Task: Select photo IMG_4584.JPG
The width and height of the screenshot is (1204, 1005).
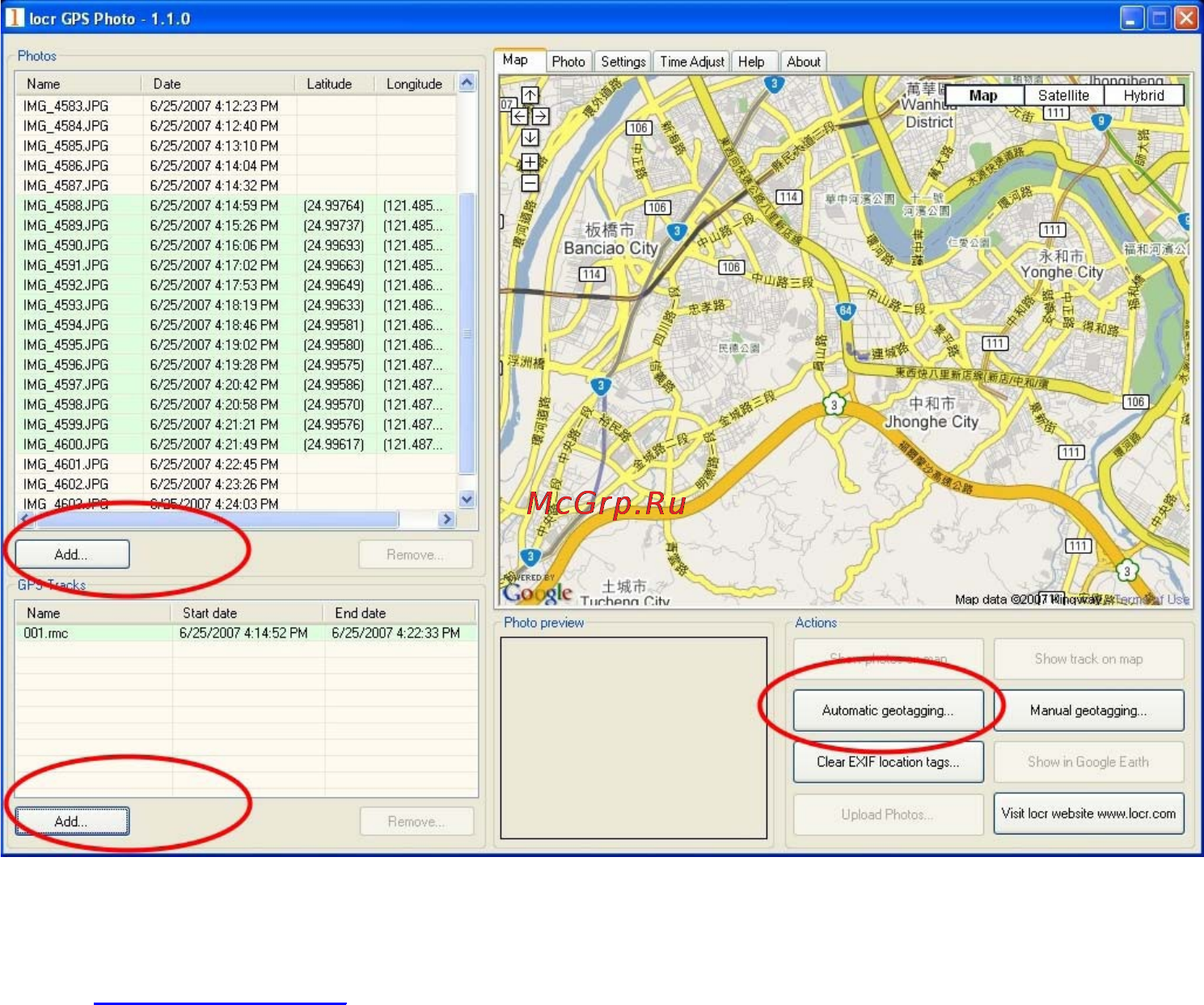Action: [x=236, y=126]
